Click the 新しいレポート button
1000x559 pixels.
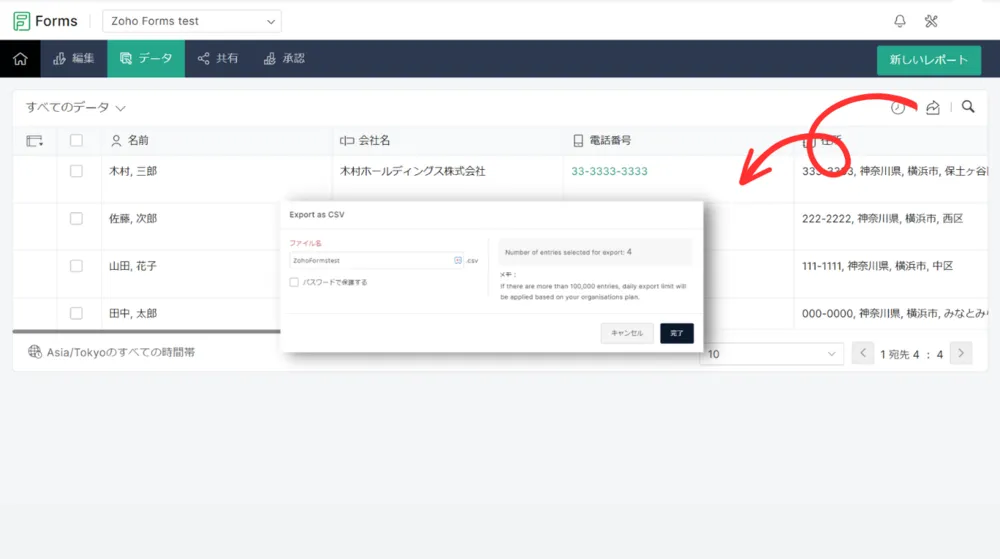(929, 60)
